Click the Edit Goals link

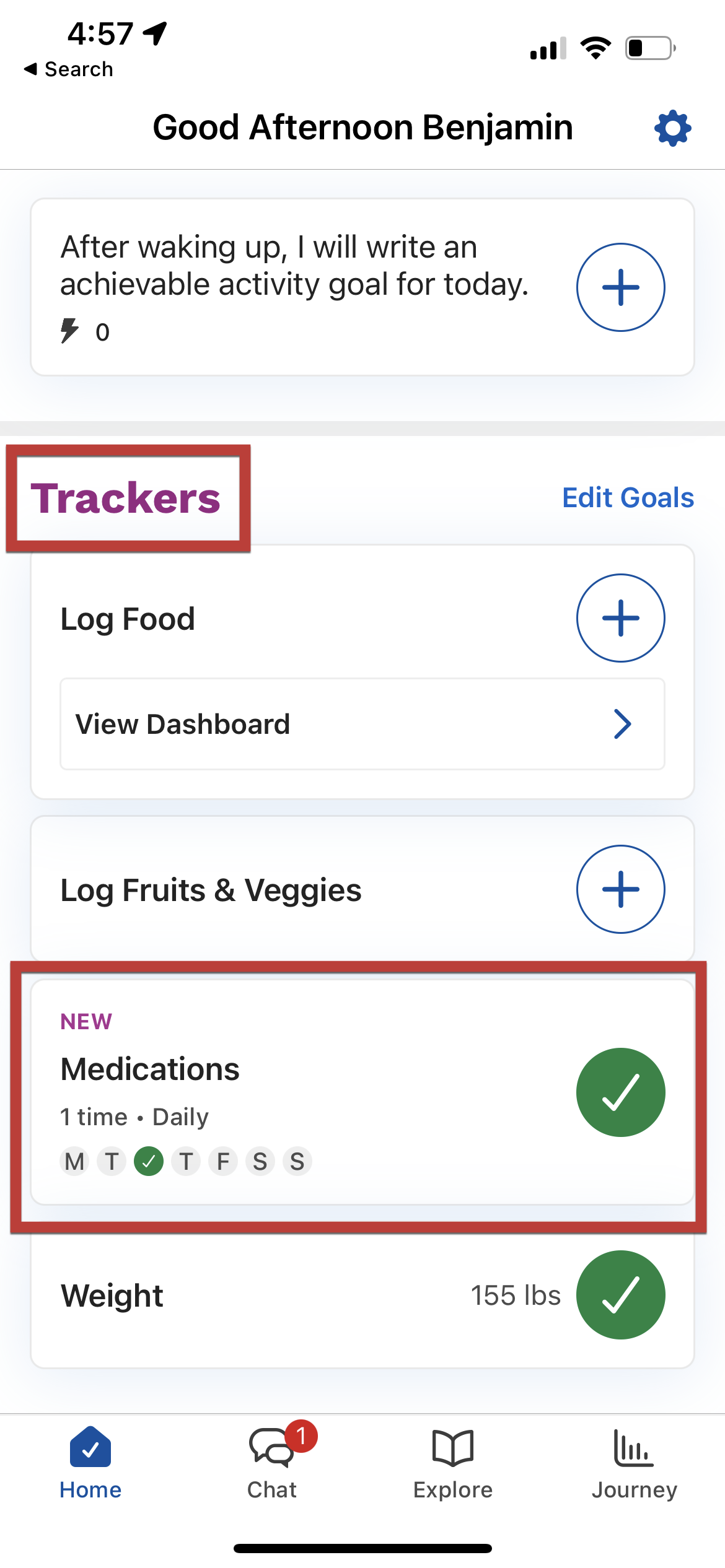628,497
